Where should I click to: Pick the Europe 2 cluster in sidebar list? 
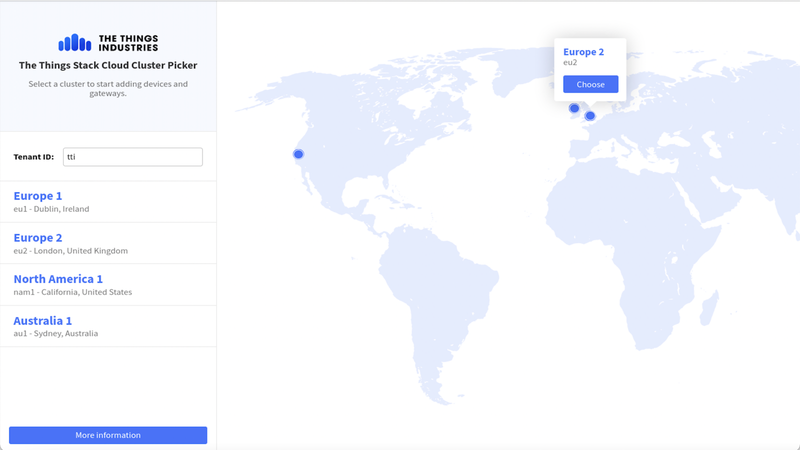click(108, 243)
